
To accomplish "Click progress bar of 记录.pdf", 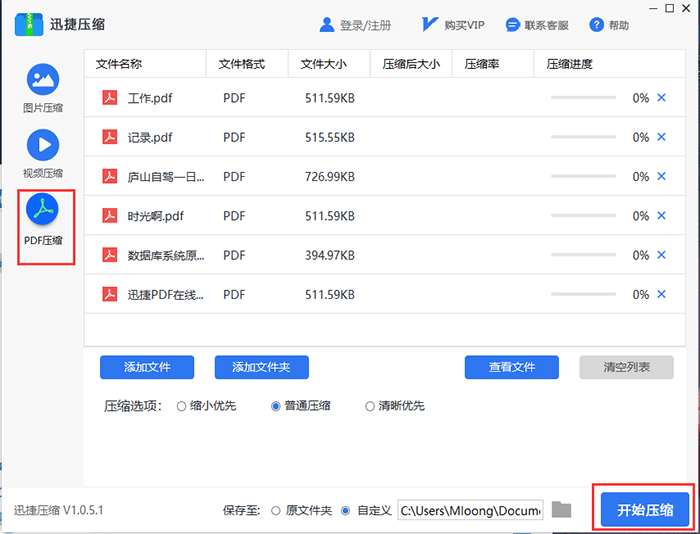I will point(583,137).
